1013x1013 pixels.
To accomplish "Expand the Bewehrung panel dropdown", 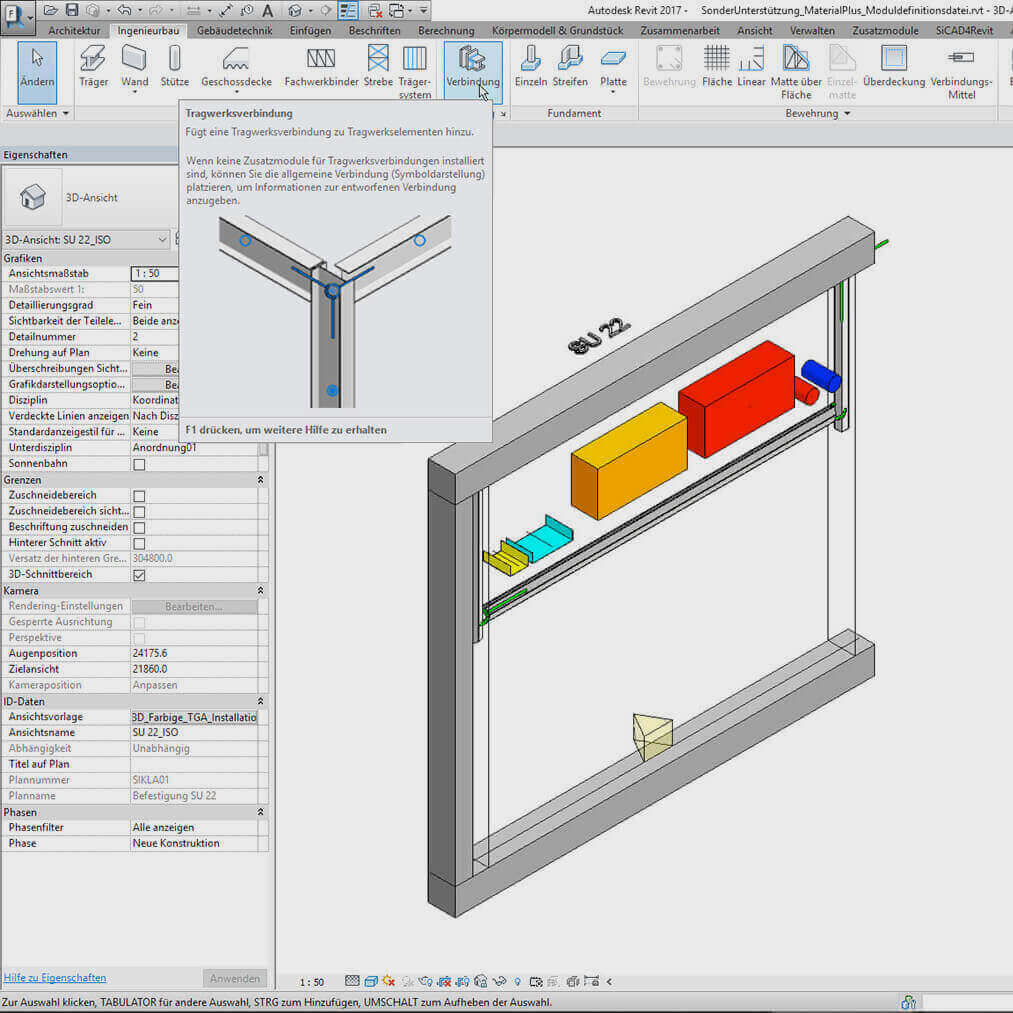I will click(846, 114).
